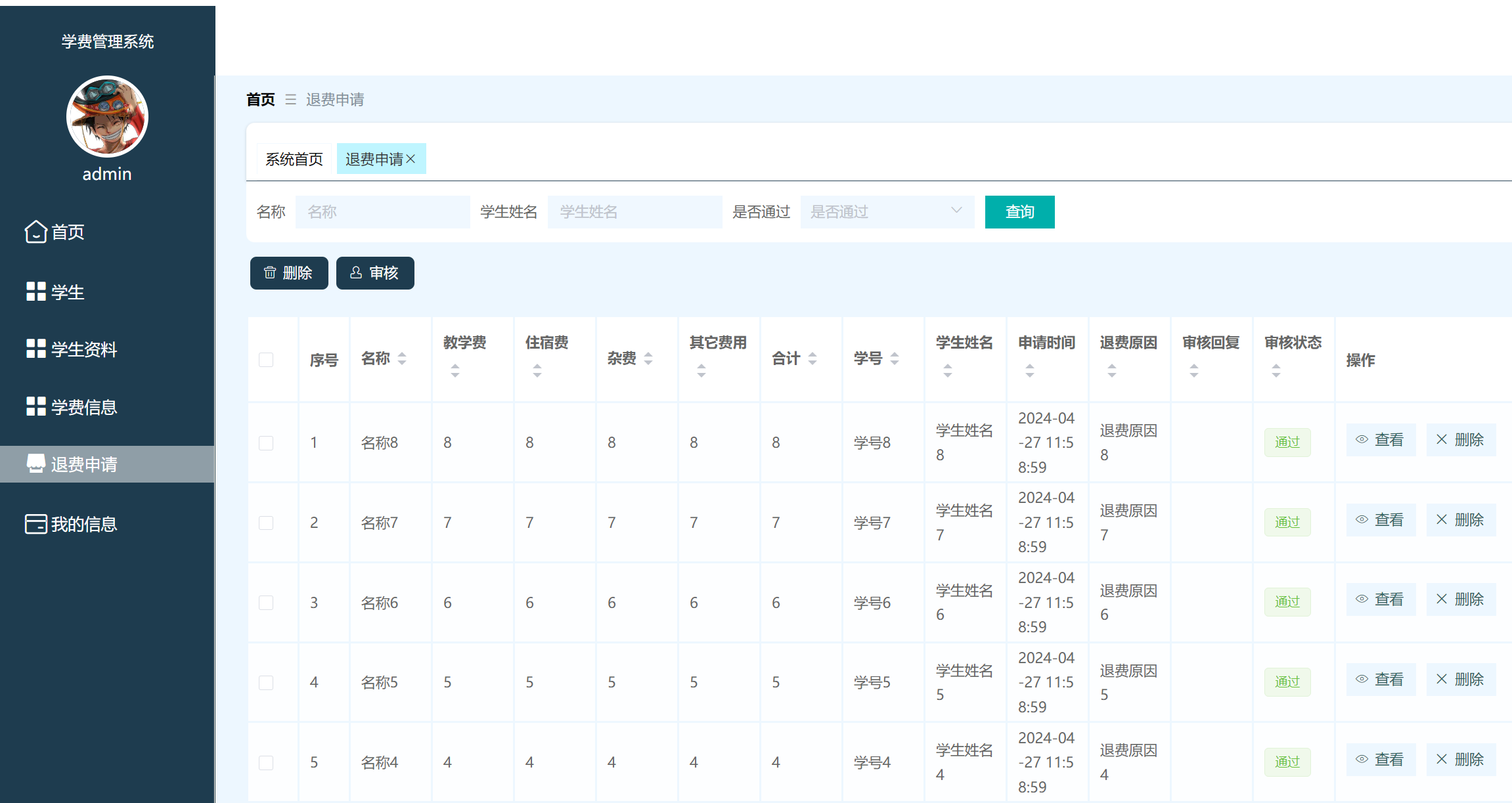Open 学生资料 sidebar menu item
Image resolution: width=1512 pixels, height=803 pixels.
(x=107, y=349)
